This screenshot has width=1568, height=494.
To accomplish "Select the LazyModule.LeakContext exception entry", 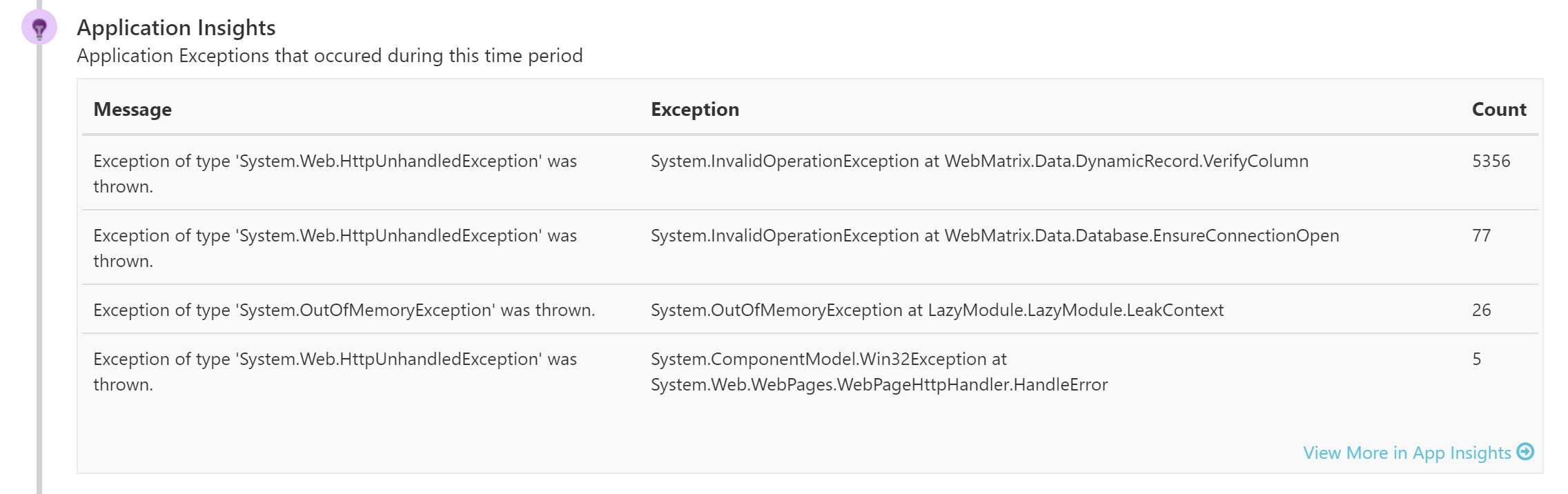I will (x=937, y=310).
